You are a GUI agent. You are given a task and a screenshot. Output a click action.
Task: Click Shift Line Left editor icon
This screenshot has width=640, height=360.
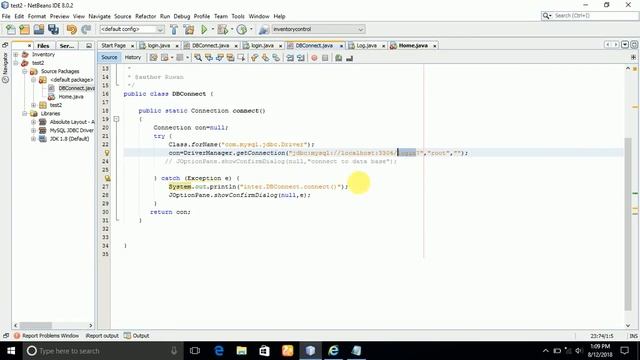click(x=290, y=58)
